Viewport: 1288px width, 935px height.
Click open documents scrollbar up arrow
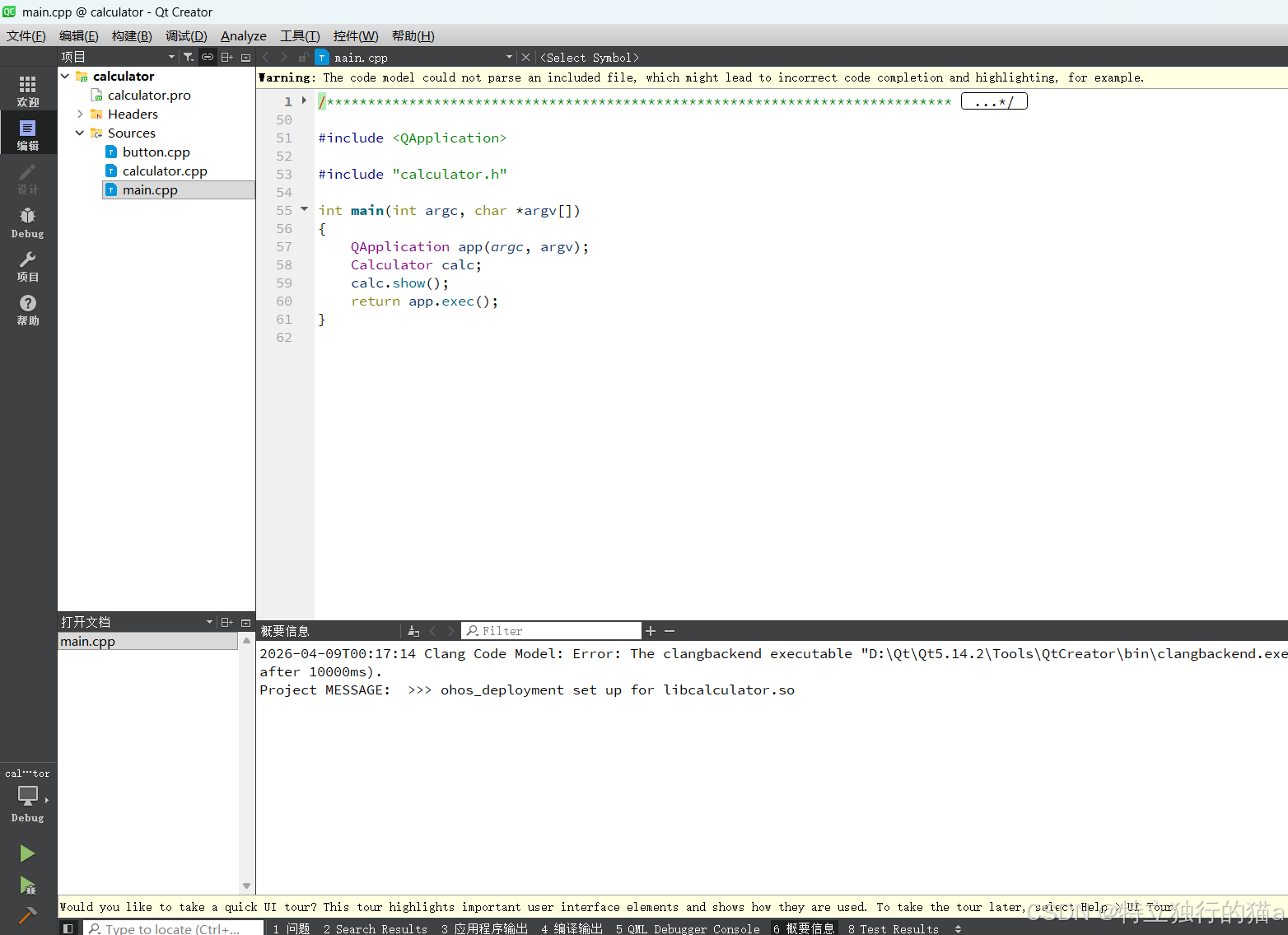click(246, 640)
